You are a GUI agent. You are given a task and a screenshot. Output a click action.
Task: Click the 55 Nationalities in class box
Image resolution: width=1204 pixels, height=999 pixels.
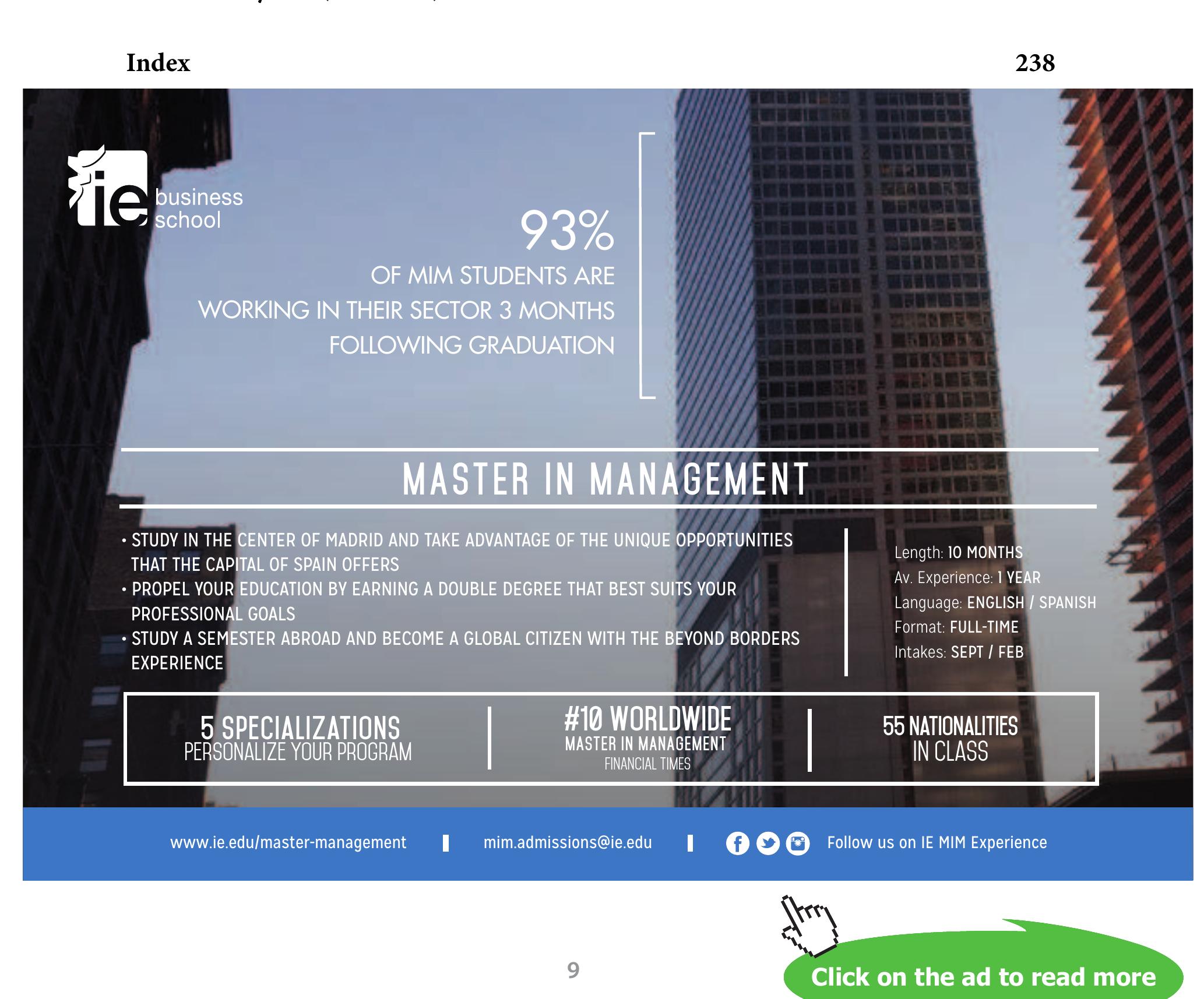[950, 739]
